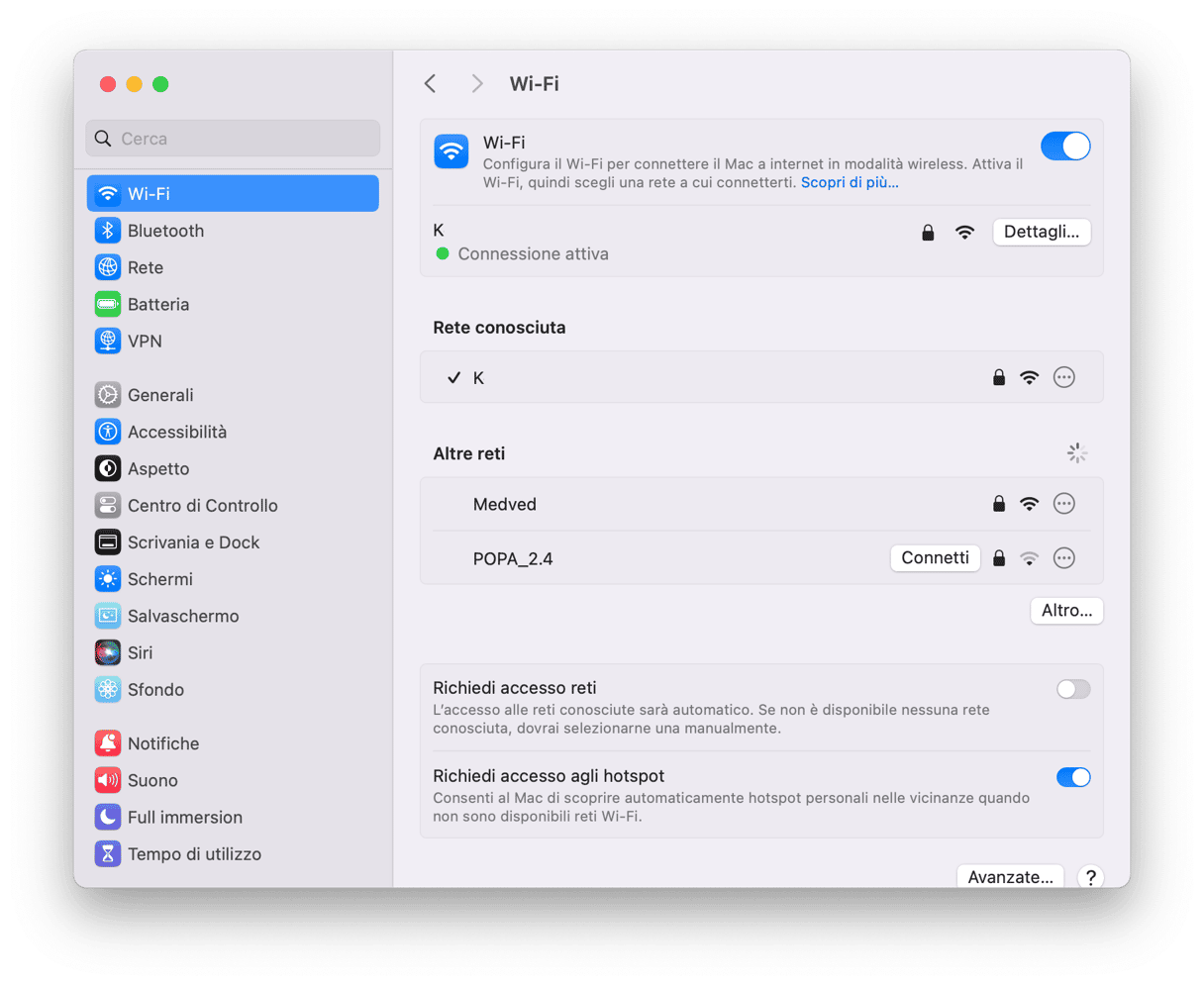Image resolution: width=1204 pixels, height=985 pixels.
Task: Turn off the main Wi-Fi switch
Action: click(1065, 147)
